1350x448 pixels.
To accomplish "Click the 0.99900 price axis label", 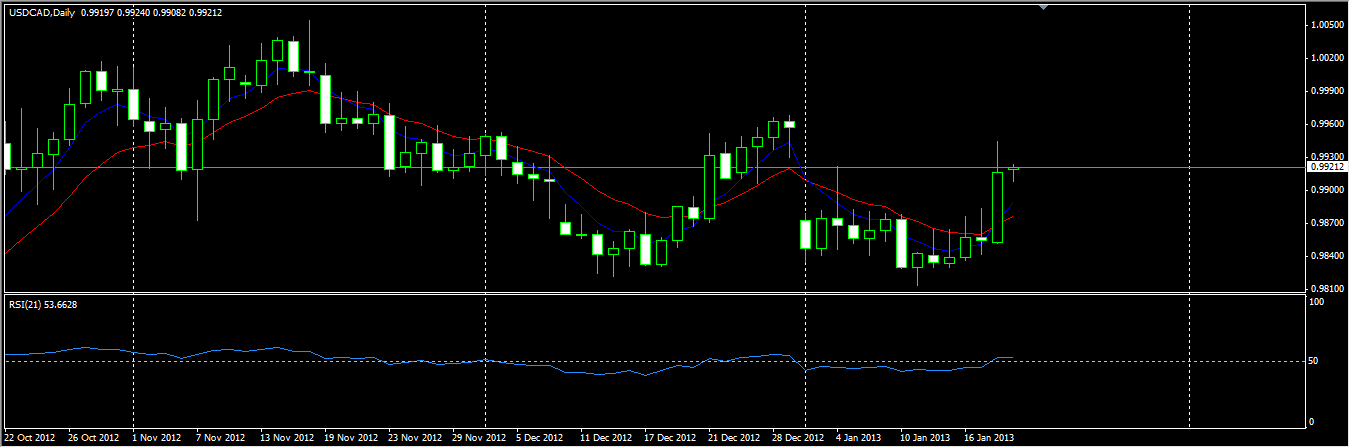I will pos(1327,91).
